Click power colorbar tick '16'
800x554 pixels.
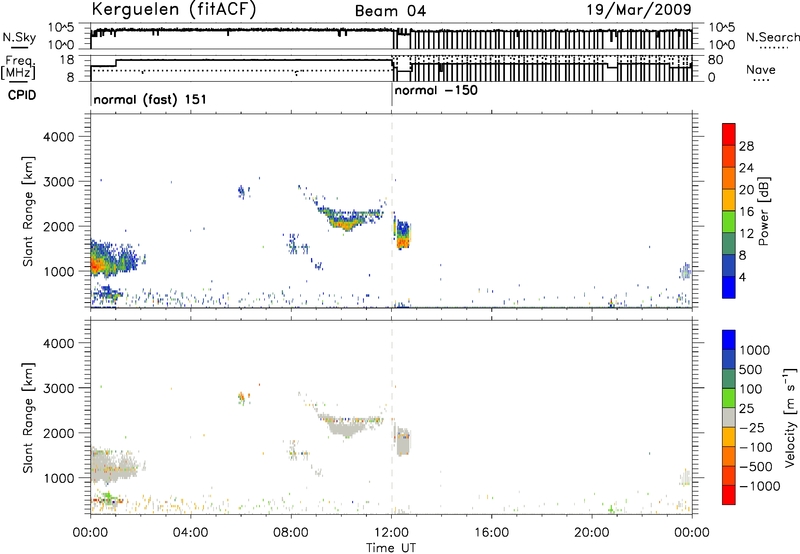pyautogui.click(x=746, y=212)
